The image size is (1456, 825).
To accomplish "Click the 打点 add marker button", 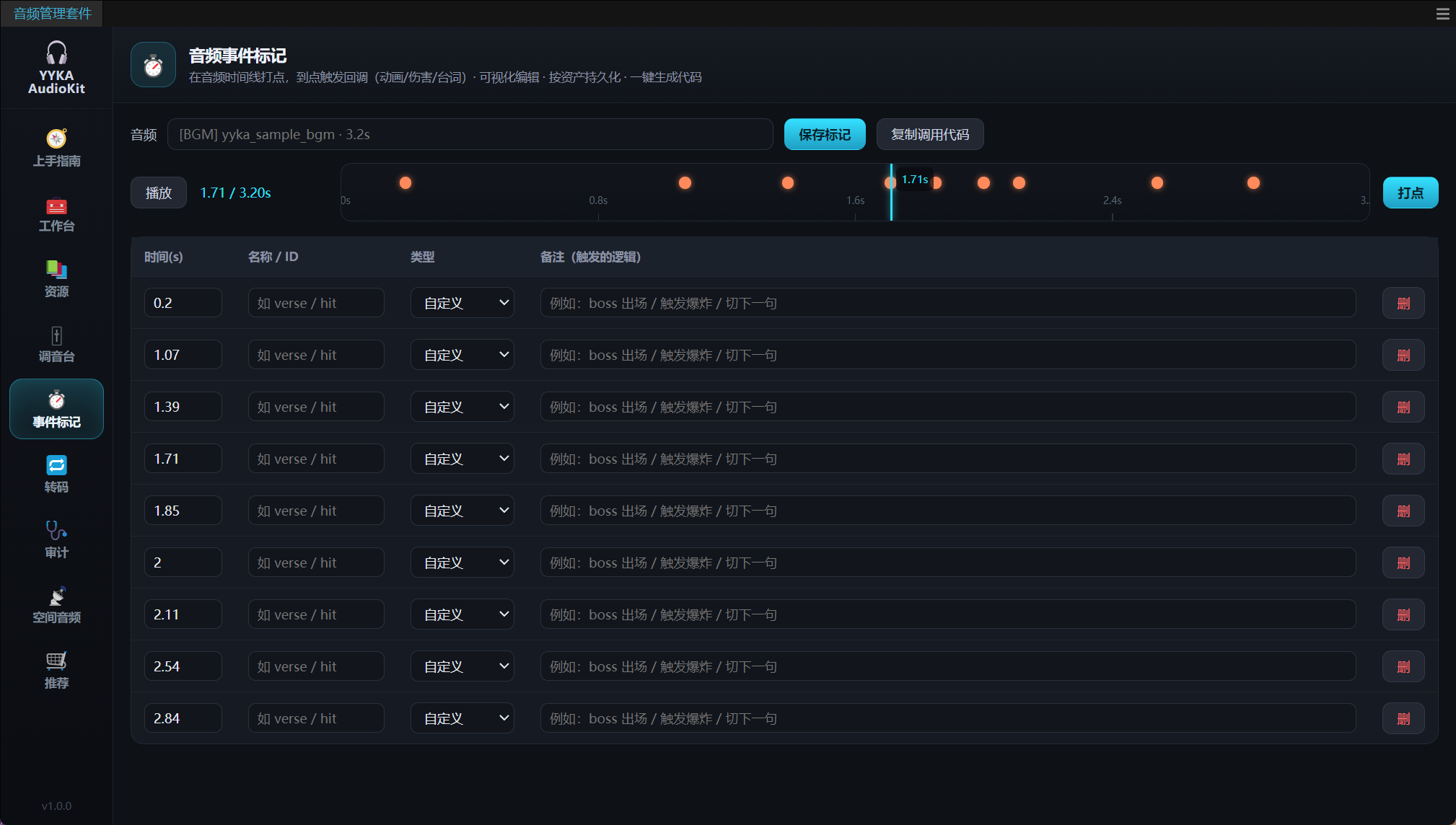I will 1411,193.
